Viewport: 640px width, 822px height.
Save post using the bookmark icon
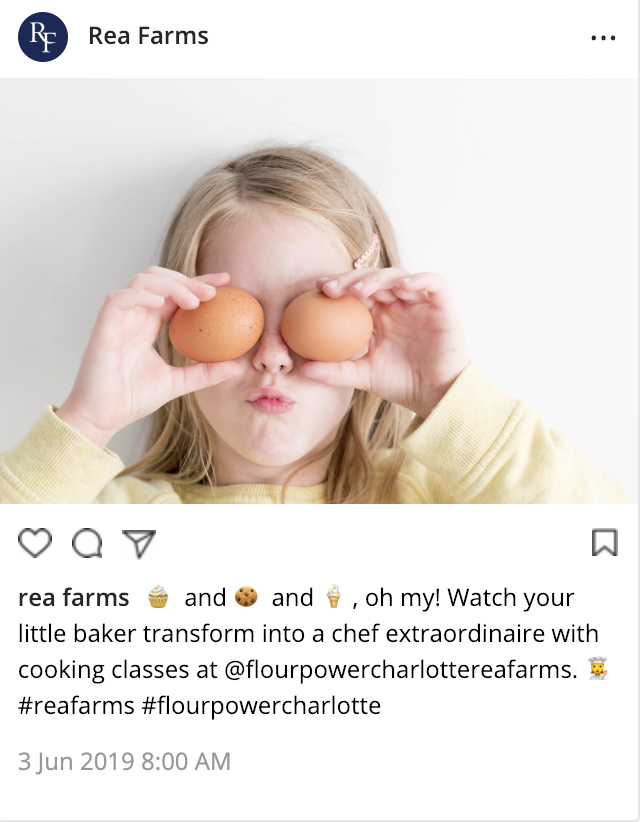[x=605, y=542]
